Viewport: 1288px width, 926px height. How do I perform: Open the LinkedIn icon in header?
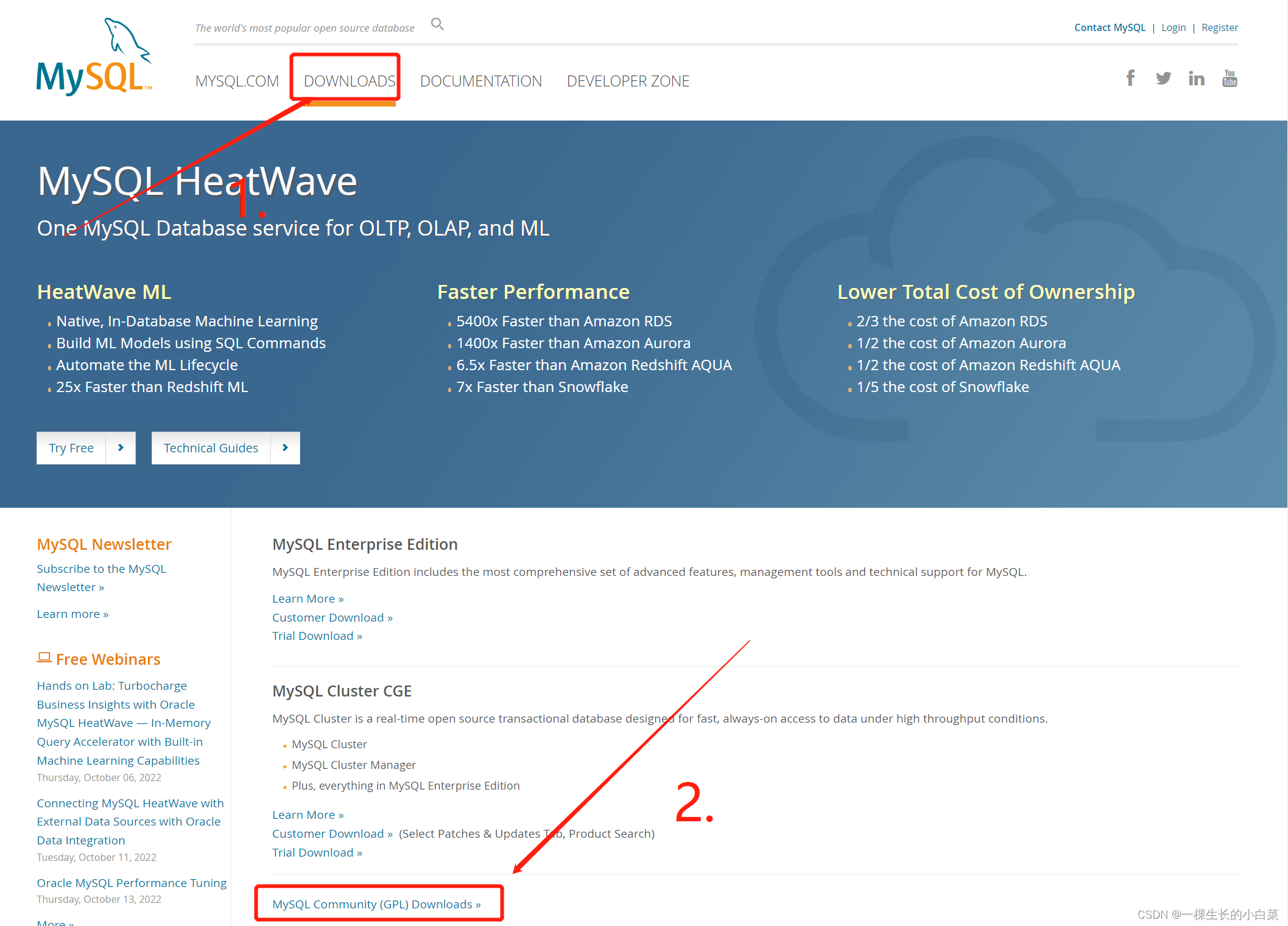[x=1196, y=79]
